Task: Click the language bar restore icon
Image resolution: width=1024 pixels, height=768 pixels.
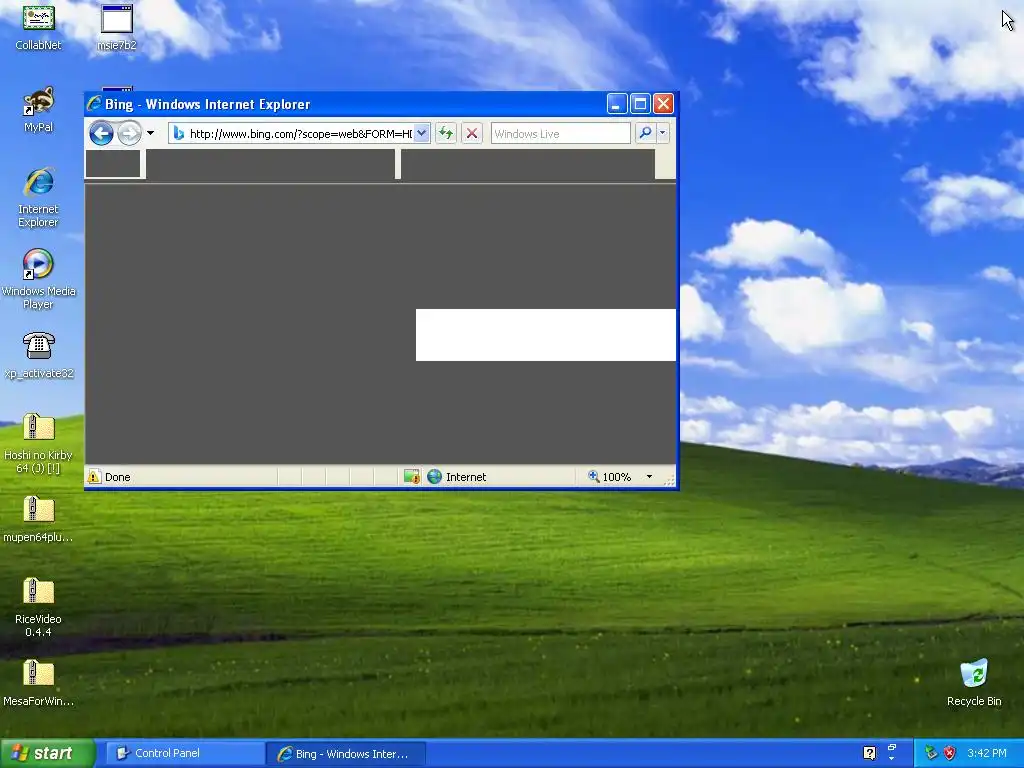Action: (x=891, y=748)
